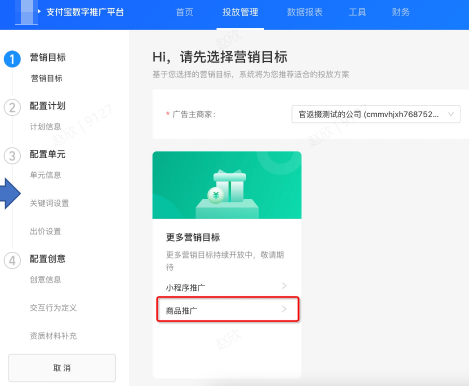Click chevron beside 商品推广
The width and height of the screenshot is (469, 386).
284,309
